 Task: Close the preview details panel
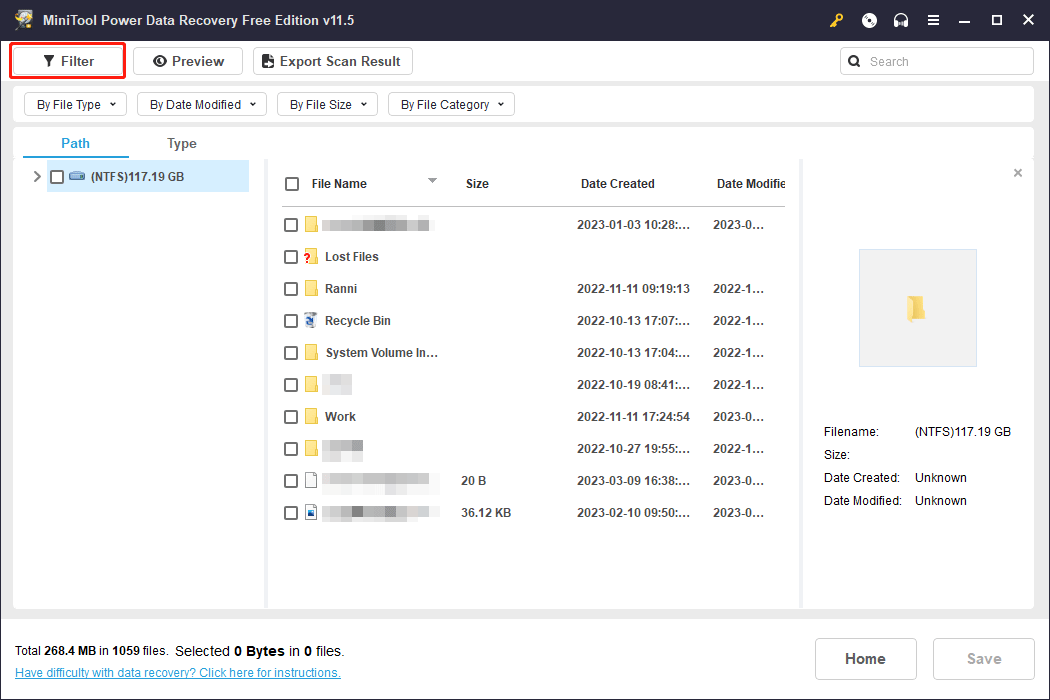(1018, 173)
